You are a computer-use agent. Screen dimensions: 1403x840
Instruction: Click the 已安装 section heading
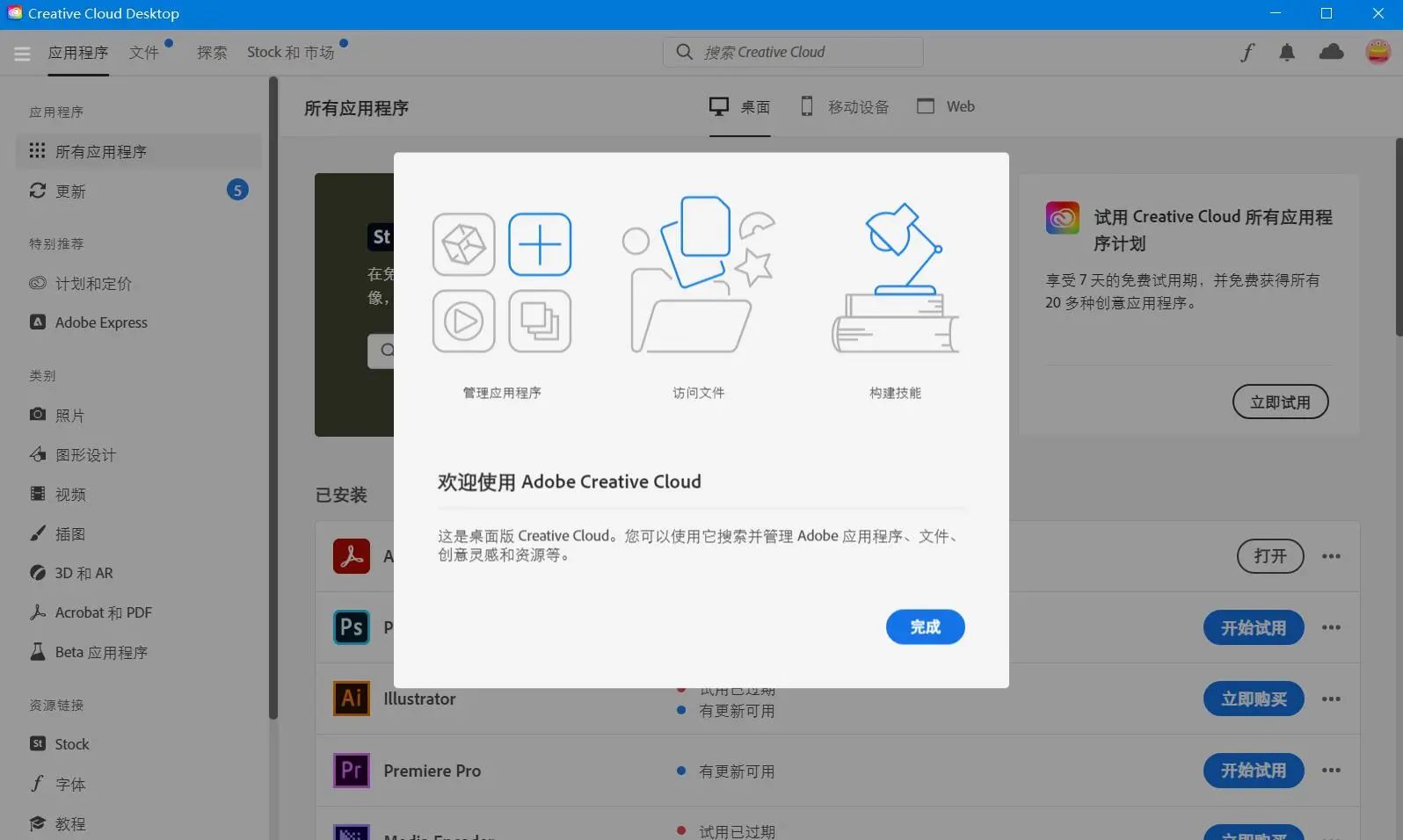[x=341, y=495]
